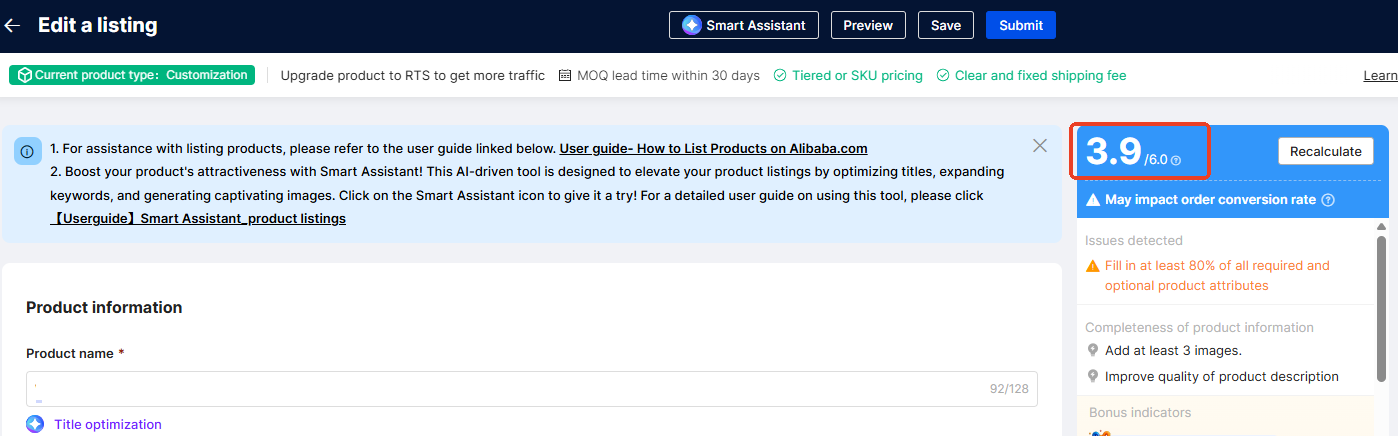This screenshot has width=1398, height=436.
Task: Click help icon beside order conversion rate warning
Action: (1328, 200)
